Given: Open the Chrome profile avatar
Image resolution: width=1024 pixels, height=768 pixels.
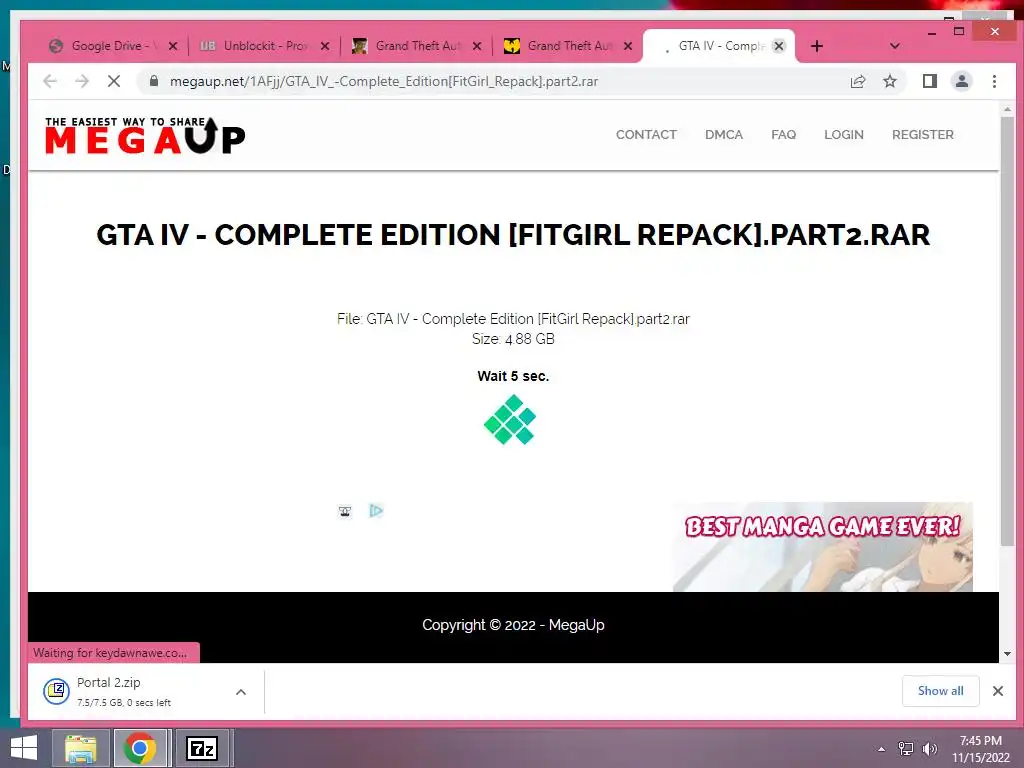Looking at the screenshot, I should coord(961,81).
